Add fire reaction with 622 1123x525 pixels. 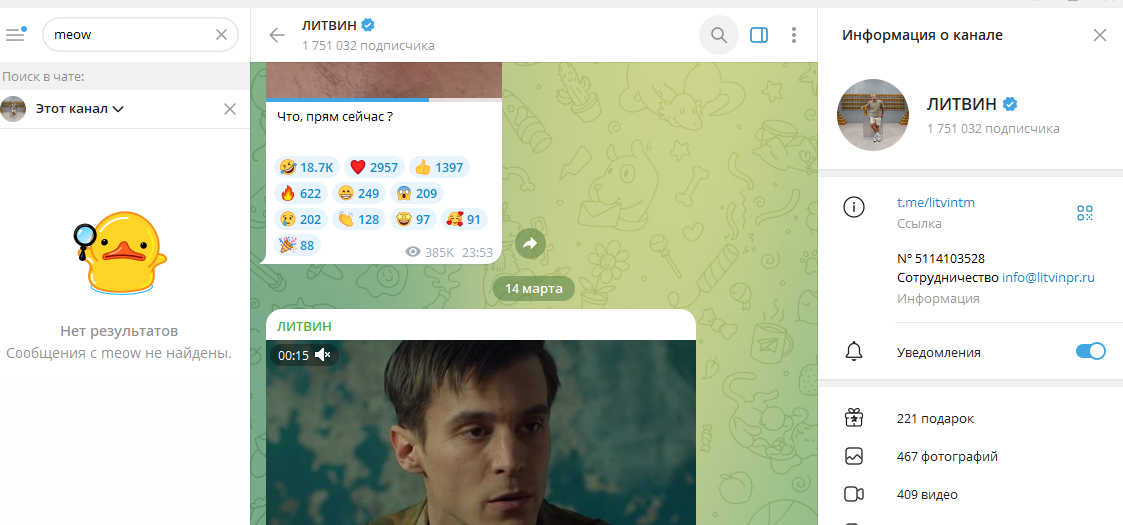click(301, 193)
